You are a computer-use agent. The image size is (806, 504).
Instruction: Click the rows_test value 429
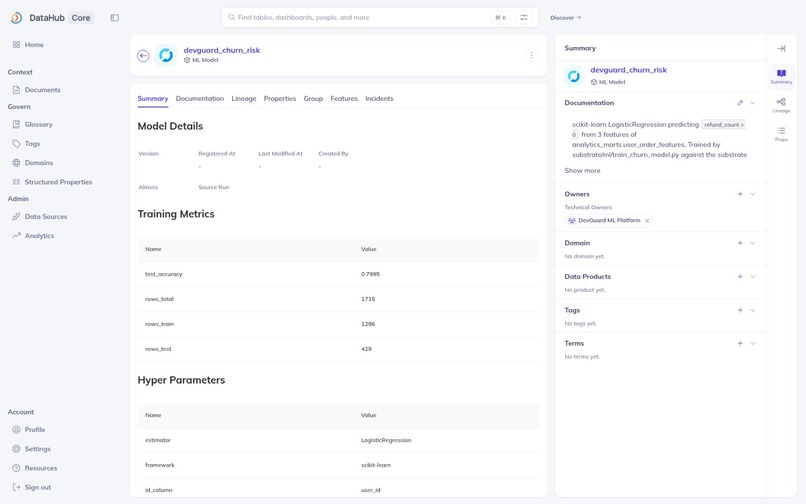click(x=366, y=349)
